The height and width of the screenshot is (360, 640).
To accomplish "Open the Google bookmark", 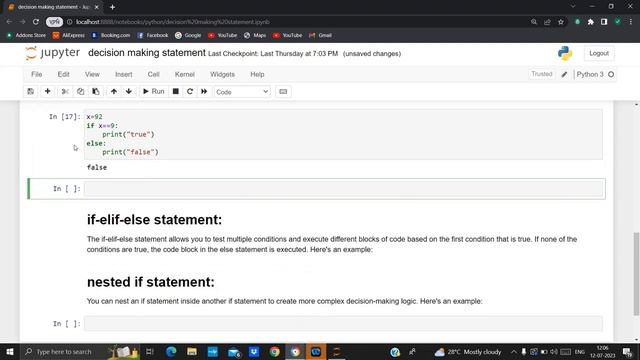I will pyautogui.click(x=188, y=36).
